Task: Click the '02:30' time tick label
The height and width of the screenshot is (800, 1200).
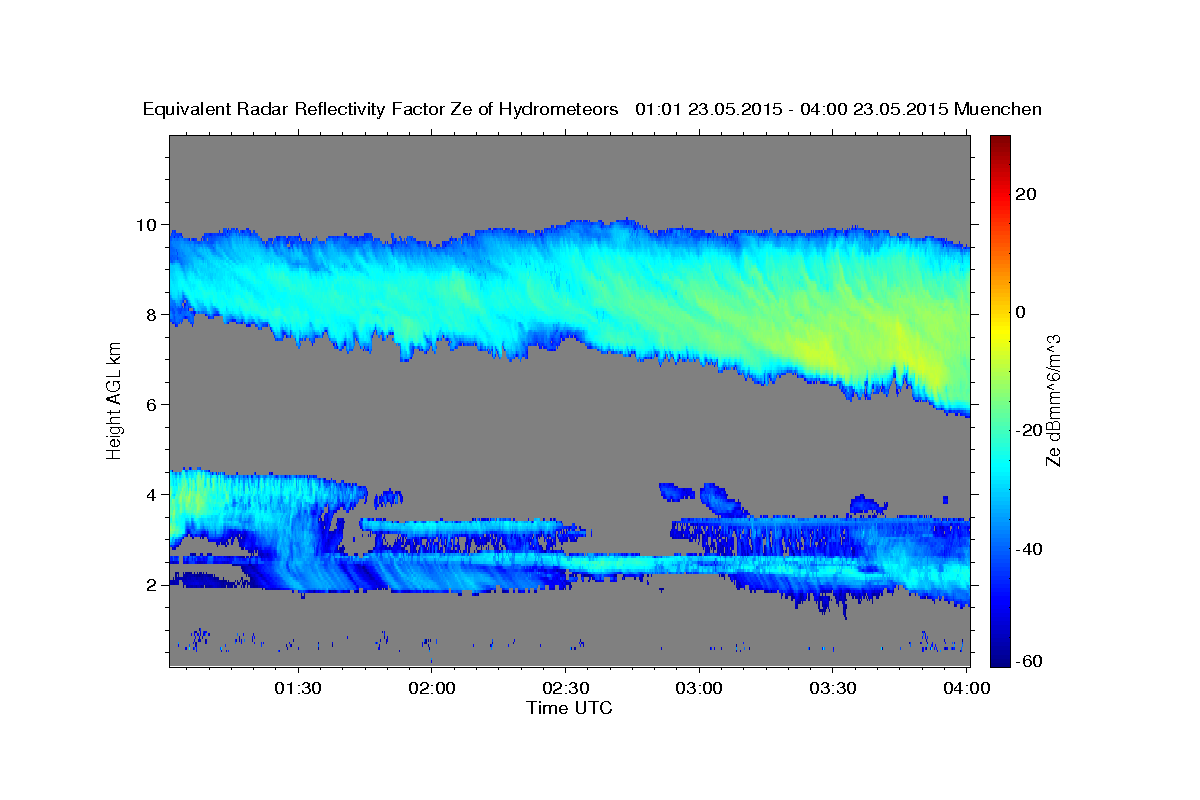Action: point(566,688)
